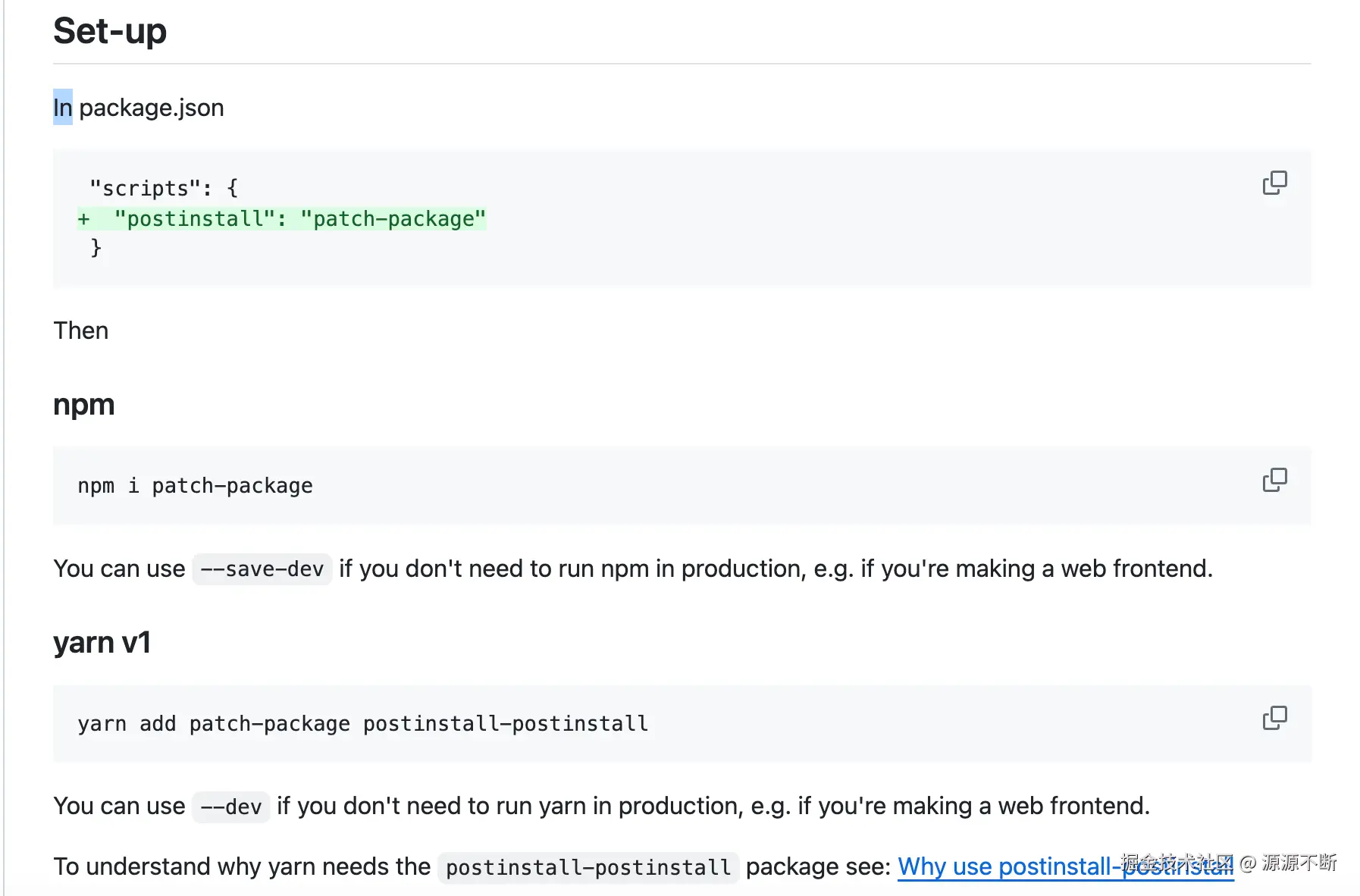1360x896 pixels.
Task: Click the yarn v1 section heading
Action: pyautogui.click(x=102, y=643)
